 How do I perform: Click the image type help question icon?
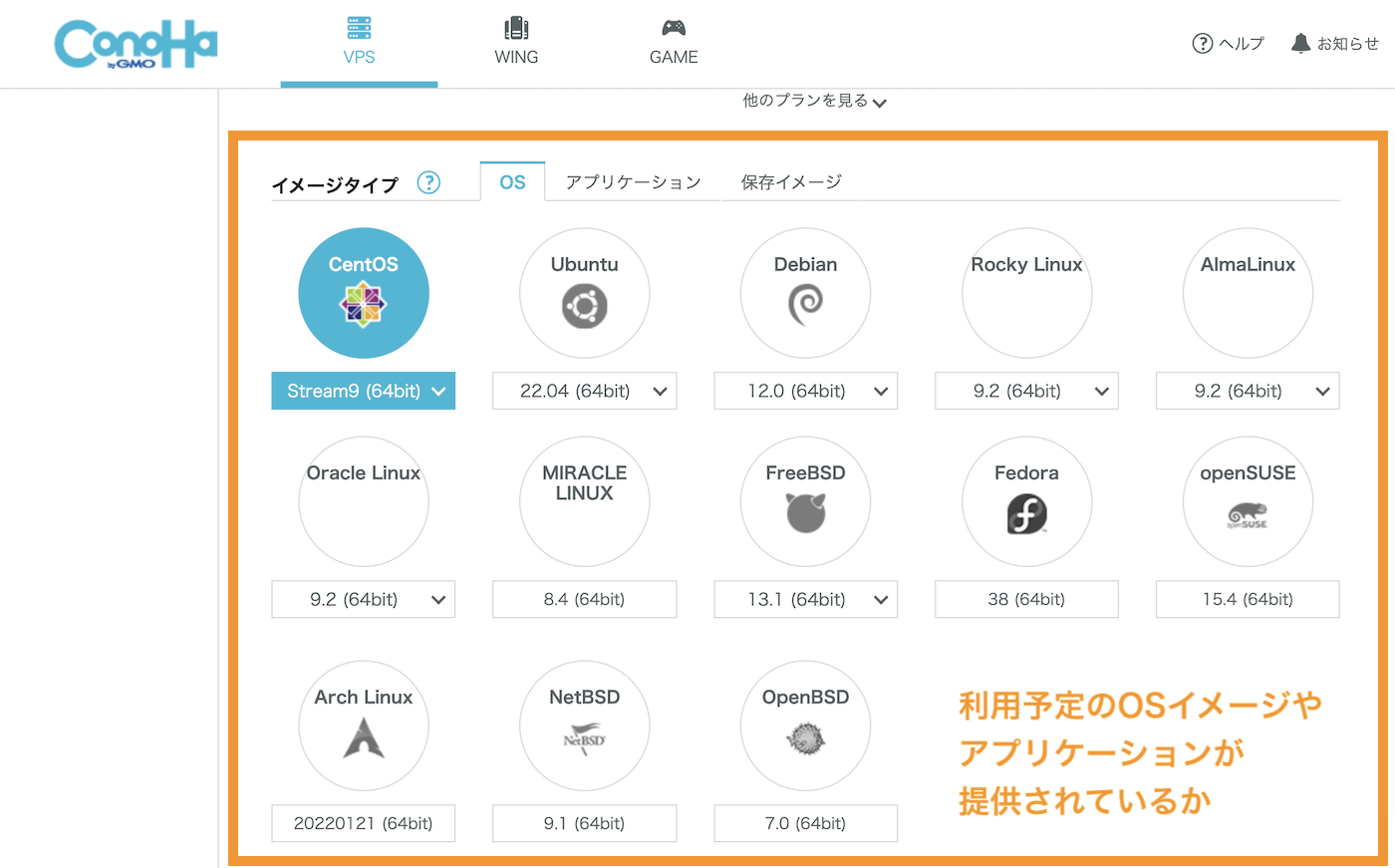tap(428, 182)
